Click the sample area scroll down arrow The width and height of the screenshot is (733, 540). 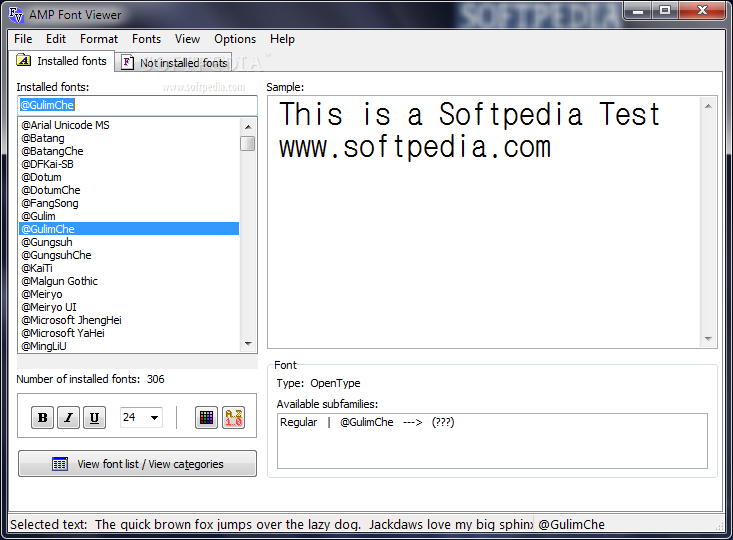pos(708,338)
